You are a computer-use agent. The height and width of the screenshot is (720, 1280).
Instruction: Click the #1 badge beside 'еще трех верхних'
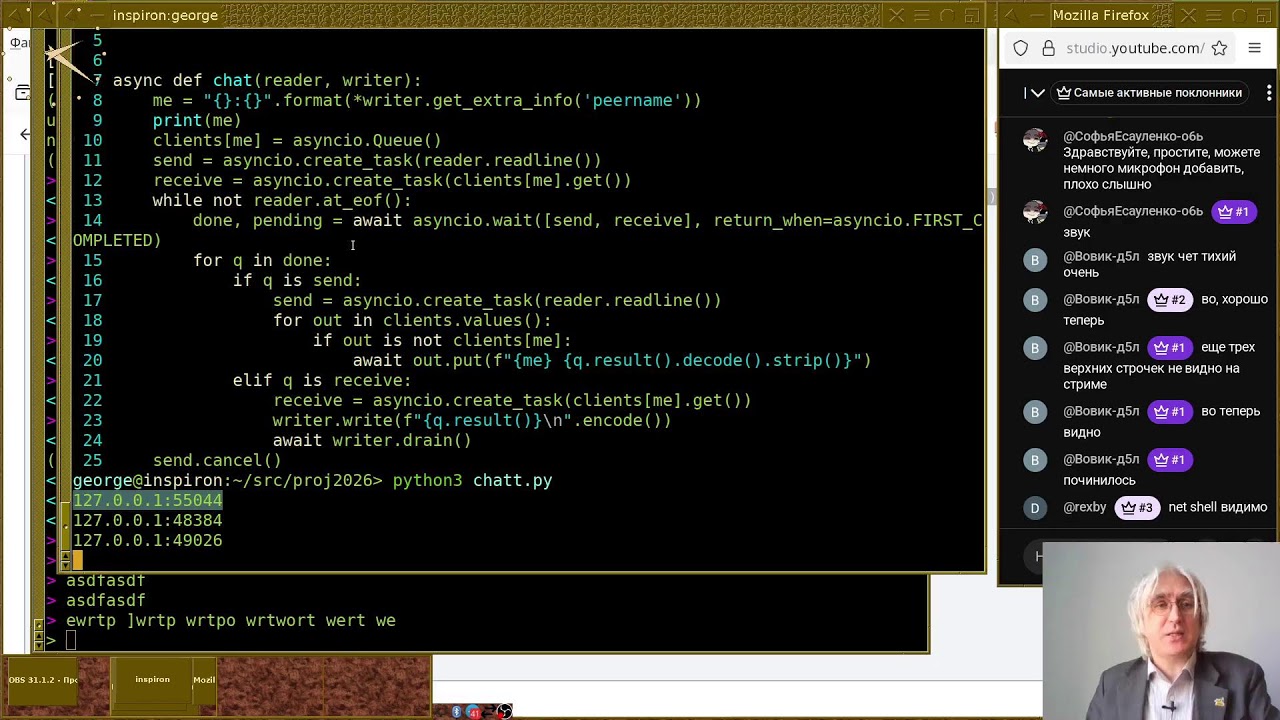1169,347
